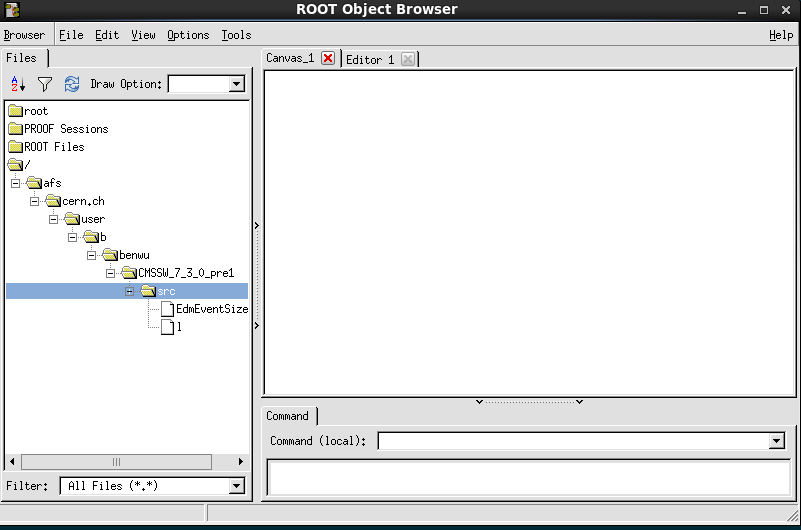This screenshot has width=801, height=530.
Task: Select the root folder item
Action: (x=16, y=111)
